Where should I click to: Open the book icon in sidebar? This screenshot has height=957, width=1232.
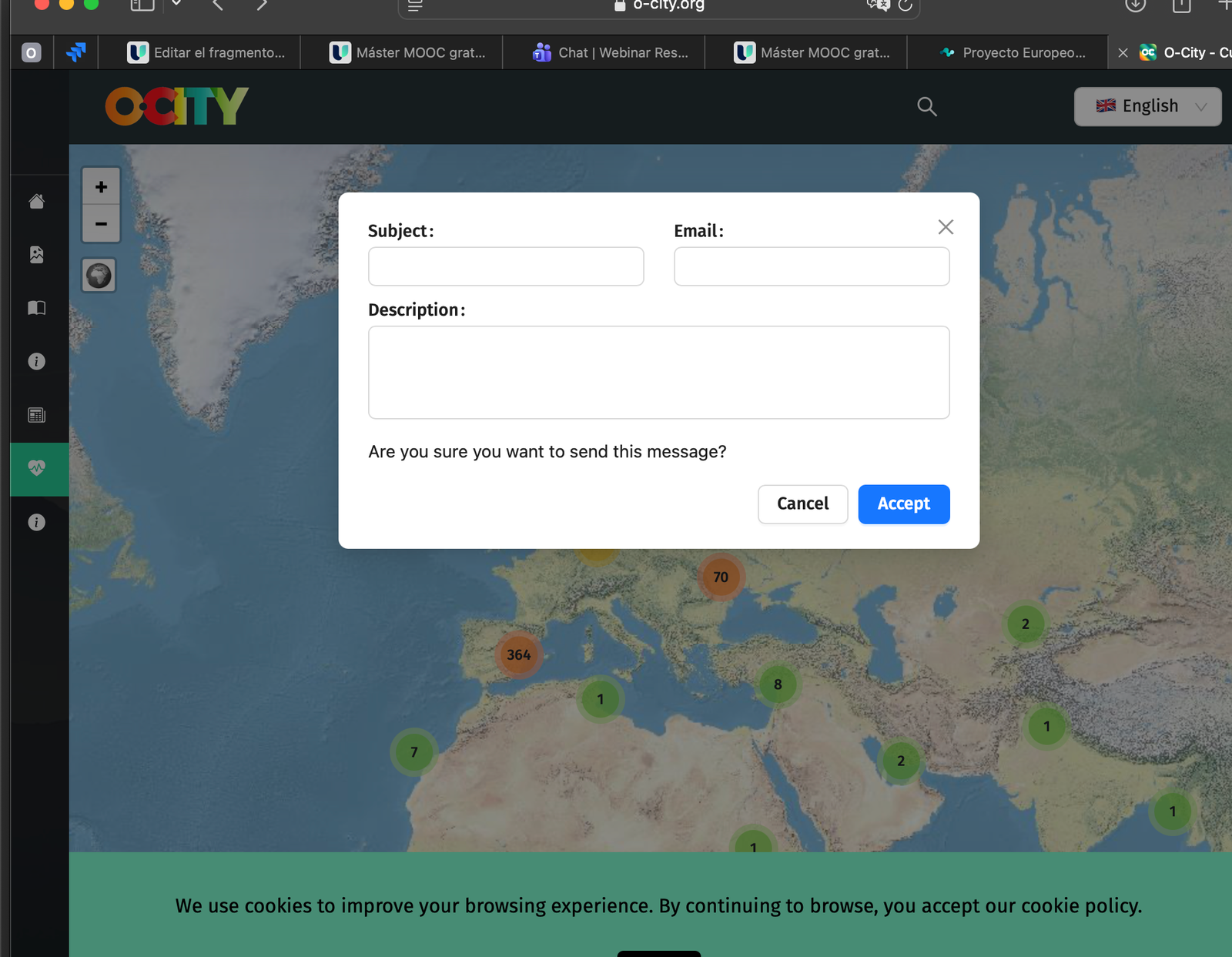point(36,308)
